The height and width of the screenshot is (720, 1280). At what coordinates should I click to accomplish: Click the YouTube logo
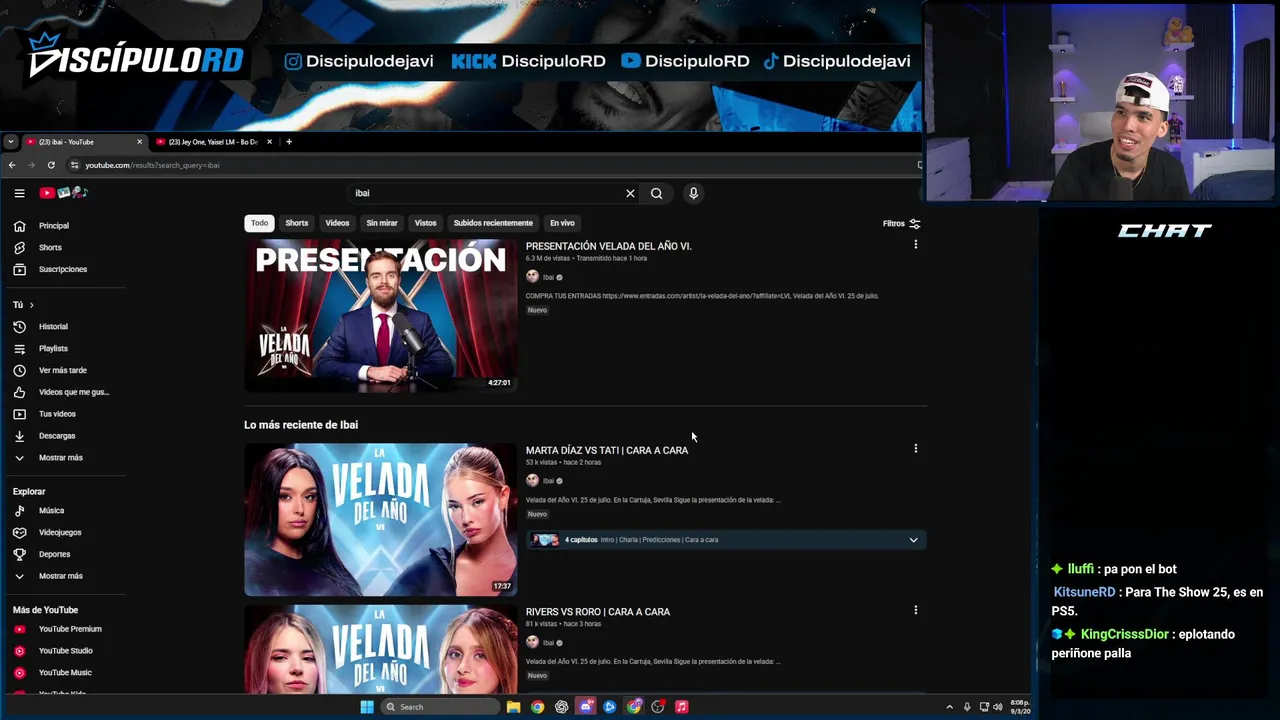tap(63, 193)
